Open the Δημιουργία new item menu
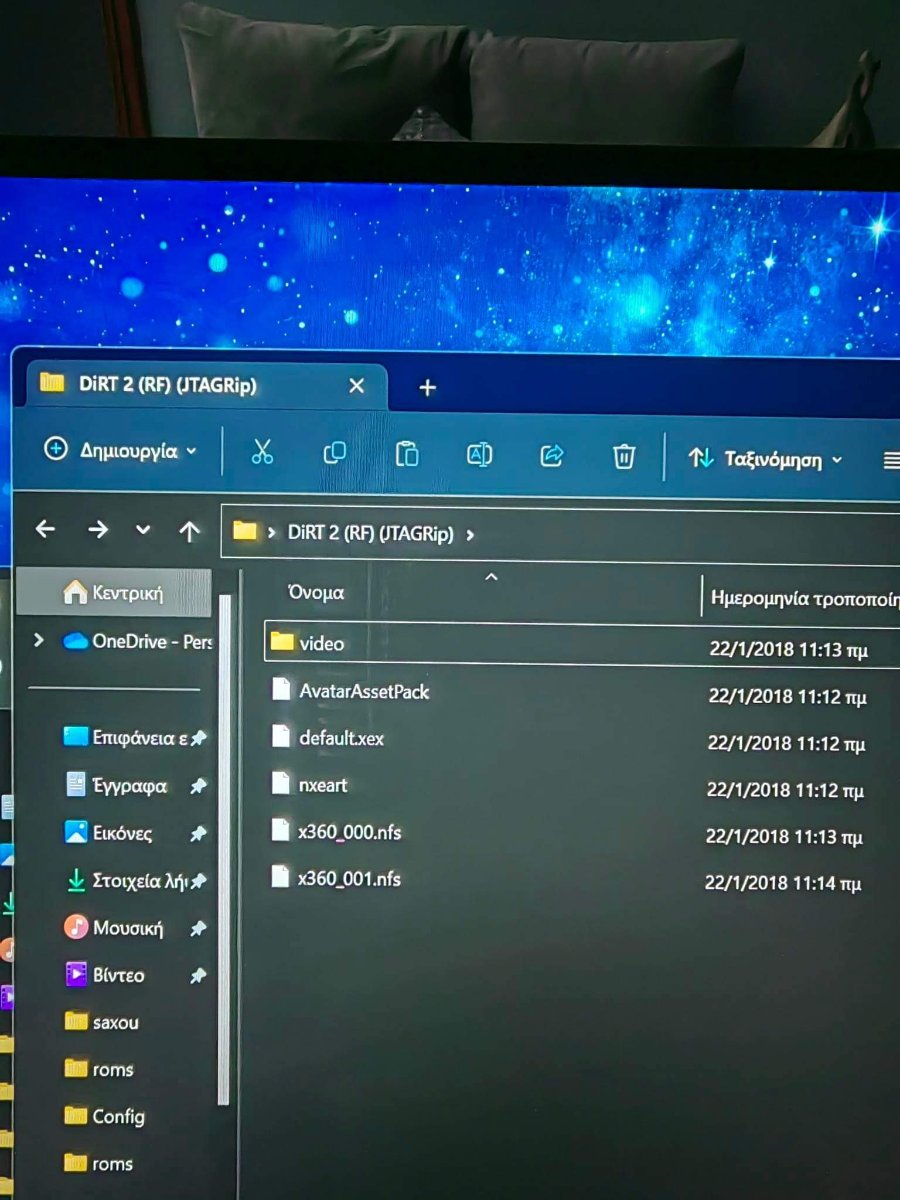Viewport: 900px width, 1200px height. (x=120, y=450)
